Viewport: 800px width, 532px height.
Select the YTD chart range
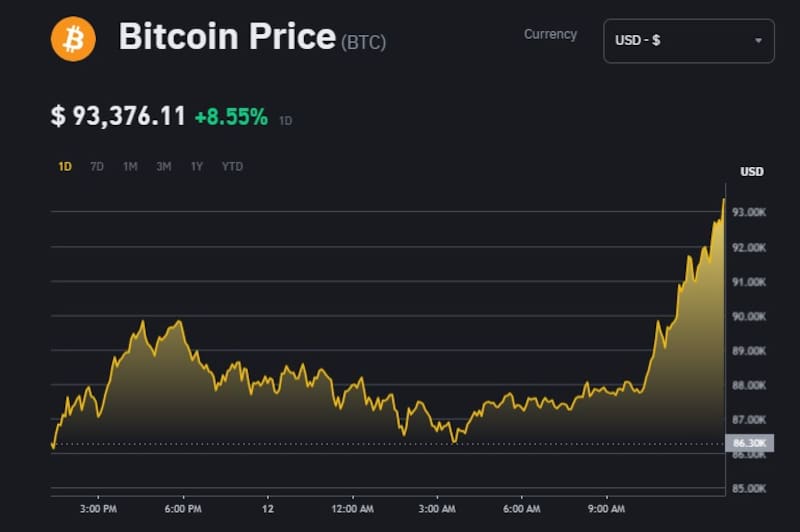(x=232, y=167)
